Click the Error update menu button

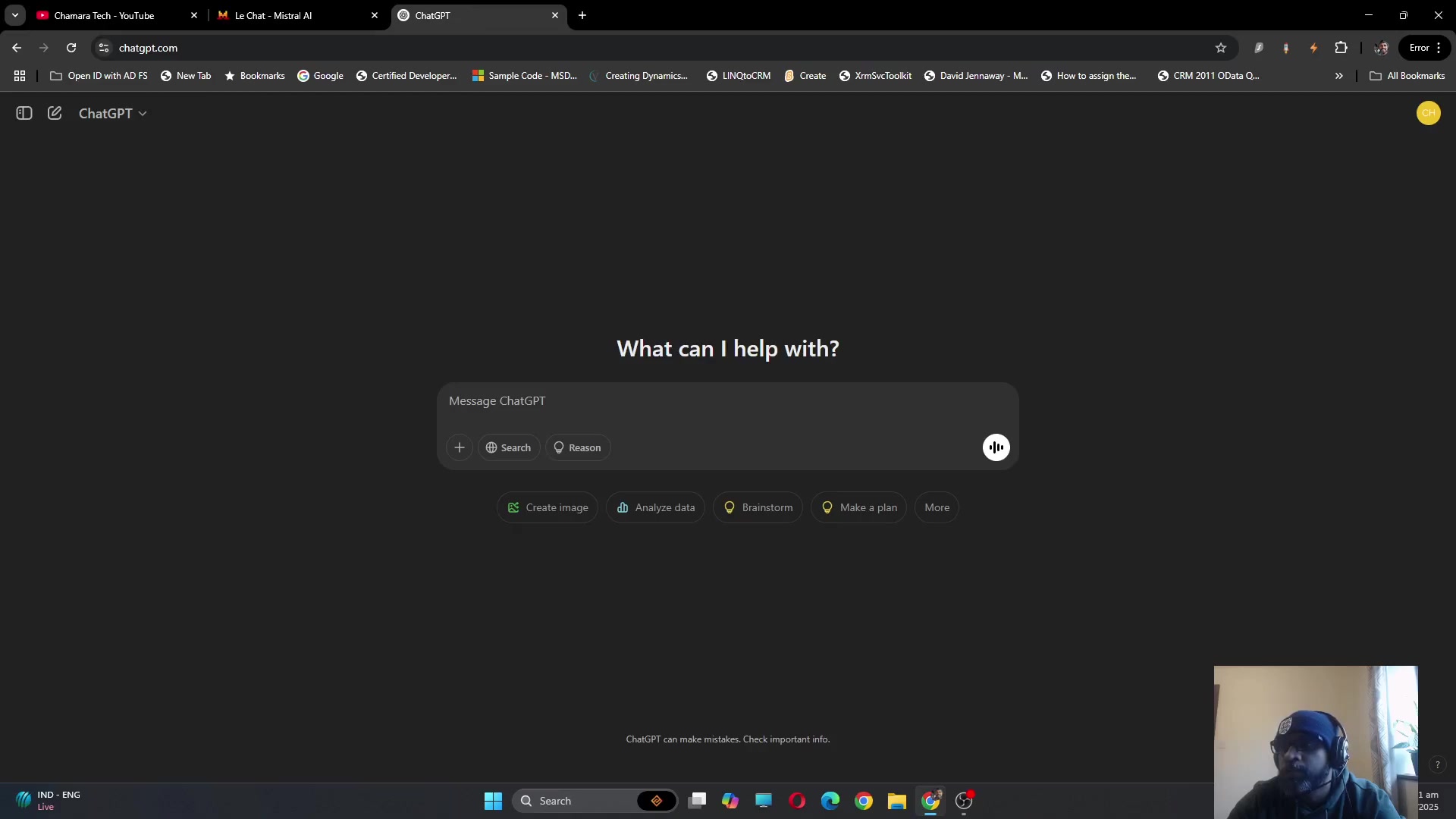tap(1425, 48)
